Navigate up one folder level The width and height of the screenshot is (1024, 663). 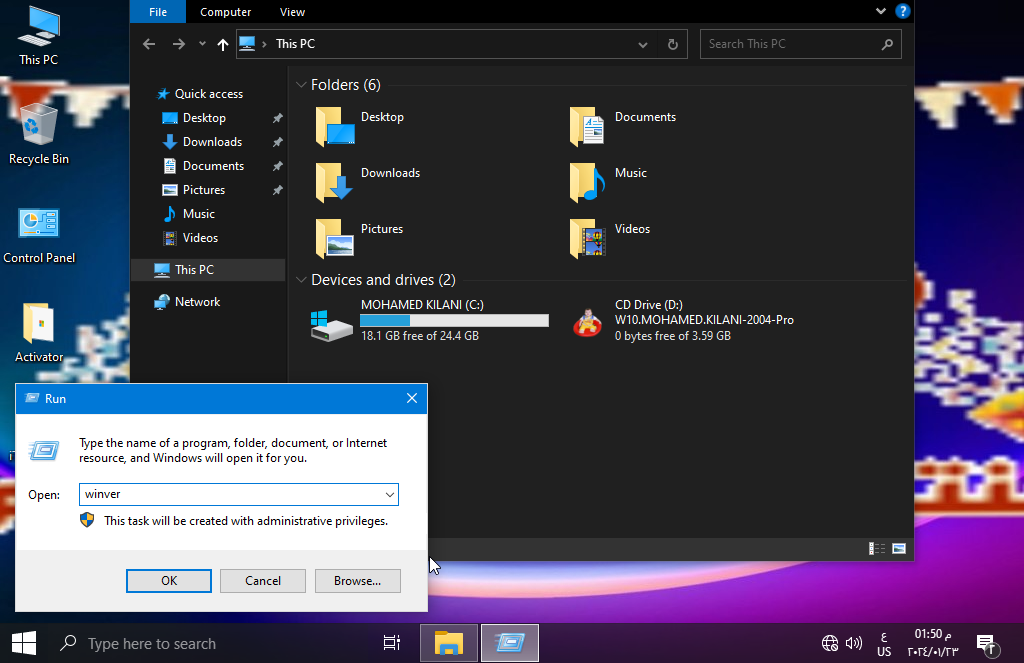tap(223, 44)
